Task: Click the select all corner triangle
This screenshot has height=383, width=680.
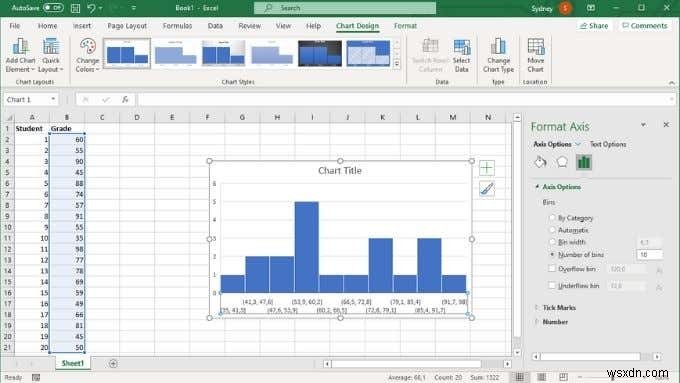Action: click(9, 118)
